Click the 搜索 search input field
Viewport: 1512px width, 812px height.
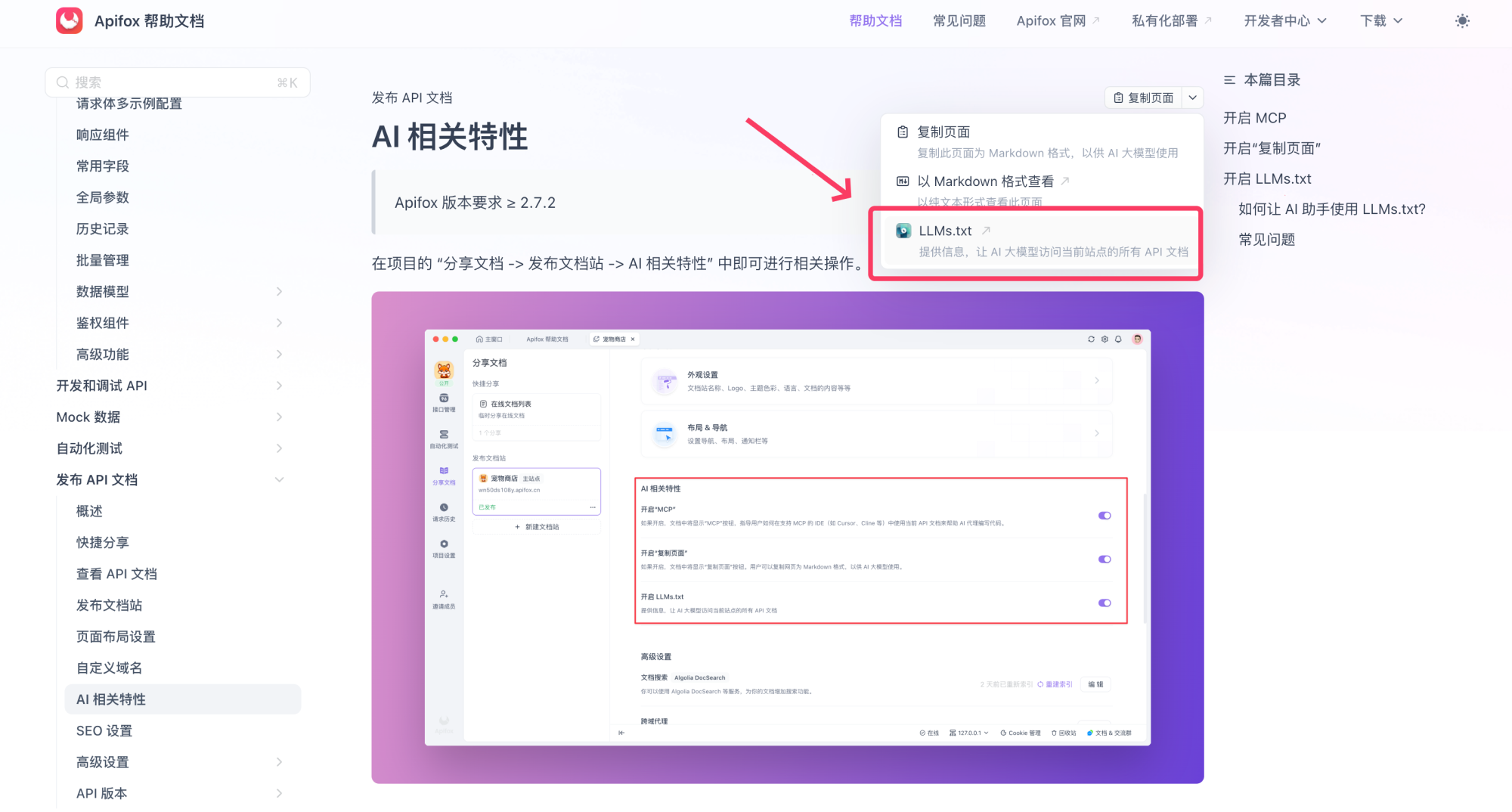tap(178, 82)
